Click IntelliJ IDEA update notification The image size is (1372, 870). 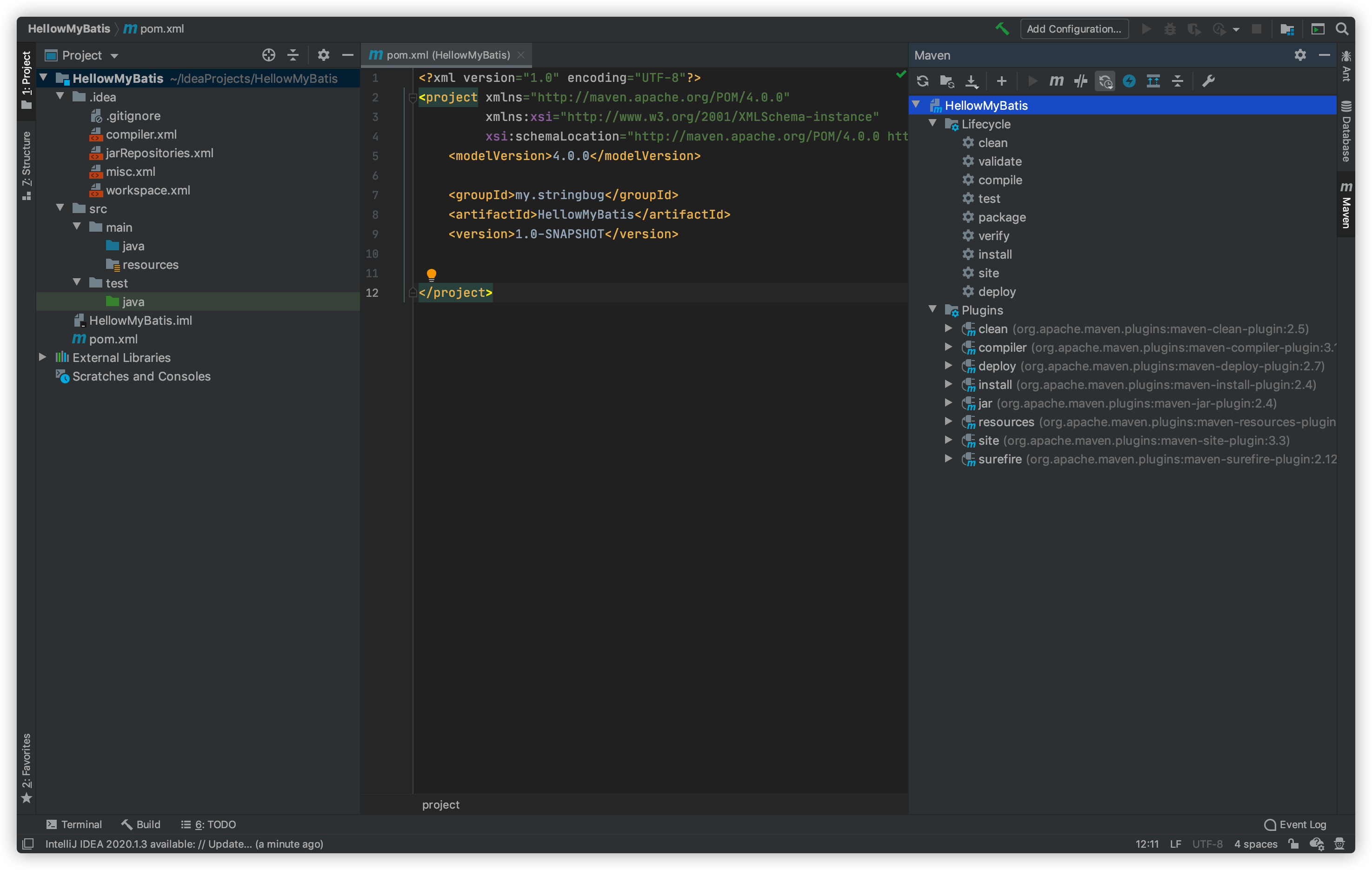tap(184, 844)
